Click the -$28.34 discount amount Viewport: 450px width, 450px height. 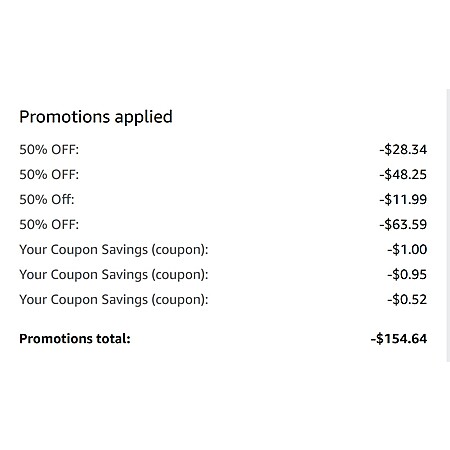[403, 149]
